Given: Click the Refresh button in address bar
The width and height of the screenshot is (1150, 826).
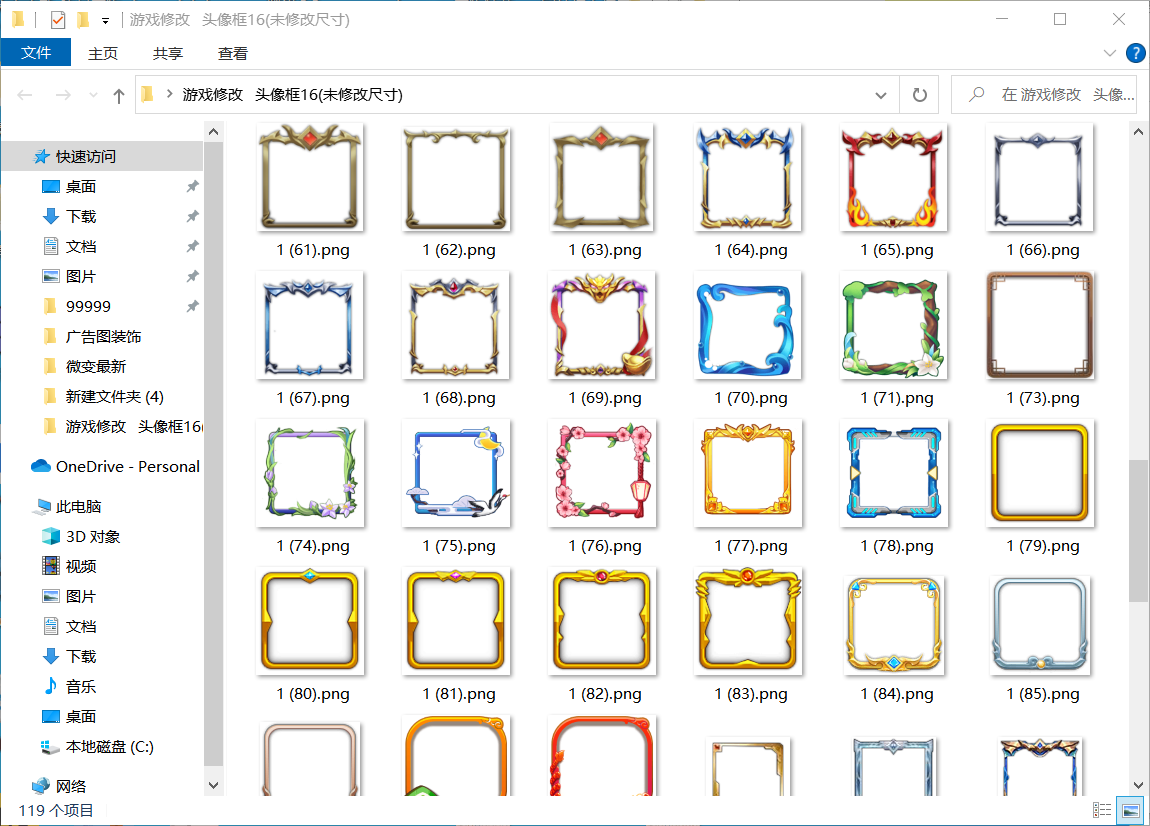Looking at the screenshot, I should click(919, 95).
